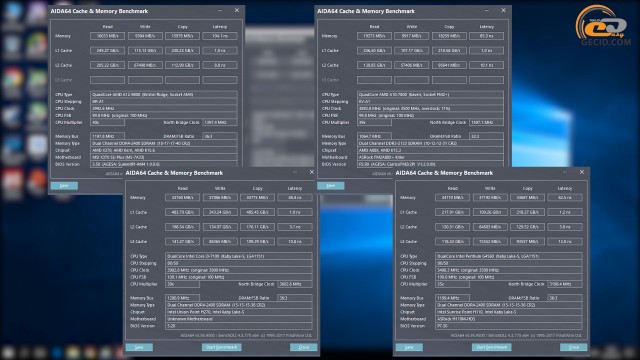This screenshot has height=360, width=640.
Task: Click Memory Type field showing DDR3-2133 SDRAM
Action: point(430,143)
